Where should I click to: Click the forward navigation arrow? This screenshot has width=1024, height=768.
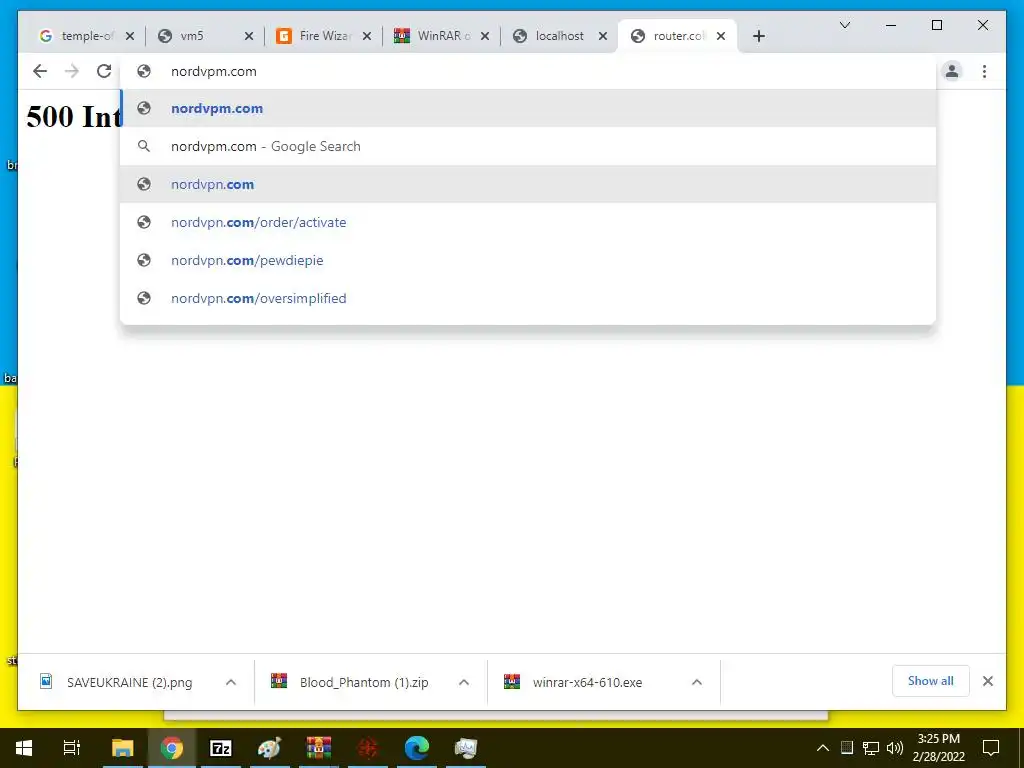tap(72, 71)
